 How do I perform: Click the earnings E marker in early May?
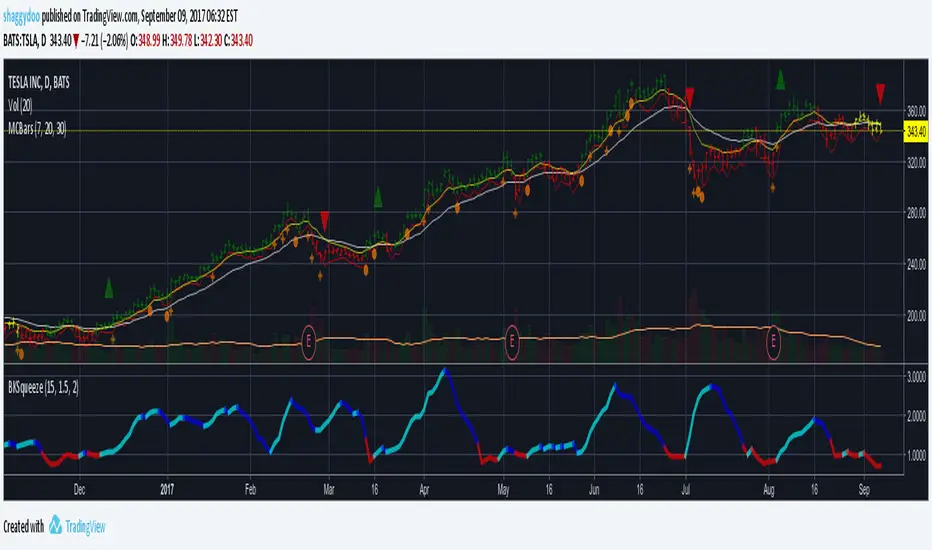[x=512, y=342]
